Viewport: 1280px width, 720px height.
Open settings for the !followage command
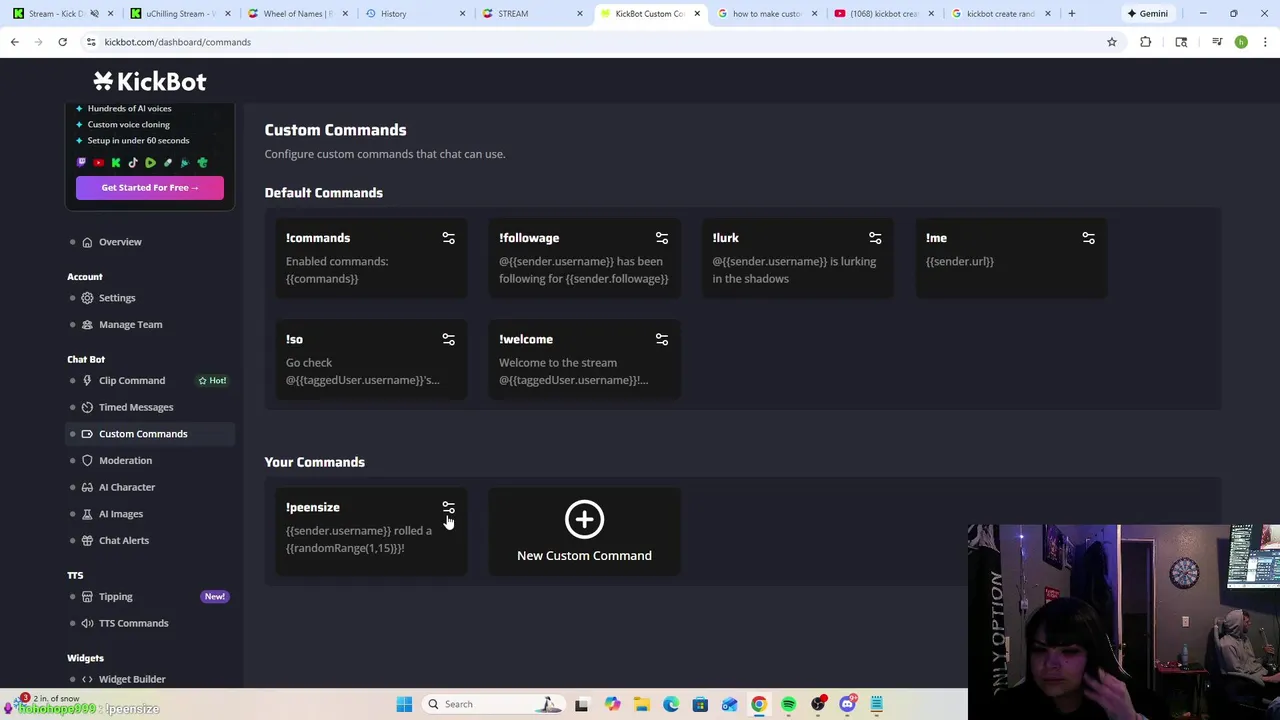tap(662, 238)
